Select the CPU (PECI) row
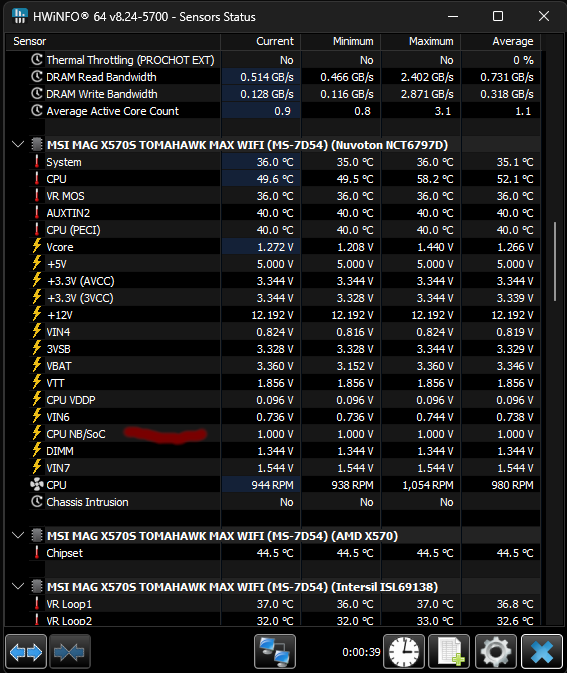 285,230
